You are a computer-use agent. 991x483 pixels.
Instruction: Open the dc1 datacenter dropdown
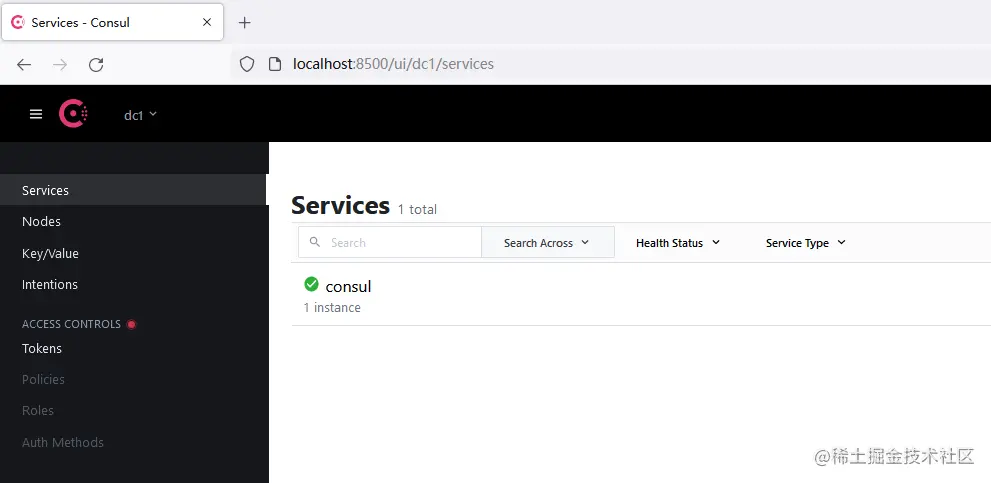point(140,115)
